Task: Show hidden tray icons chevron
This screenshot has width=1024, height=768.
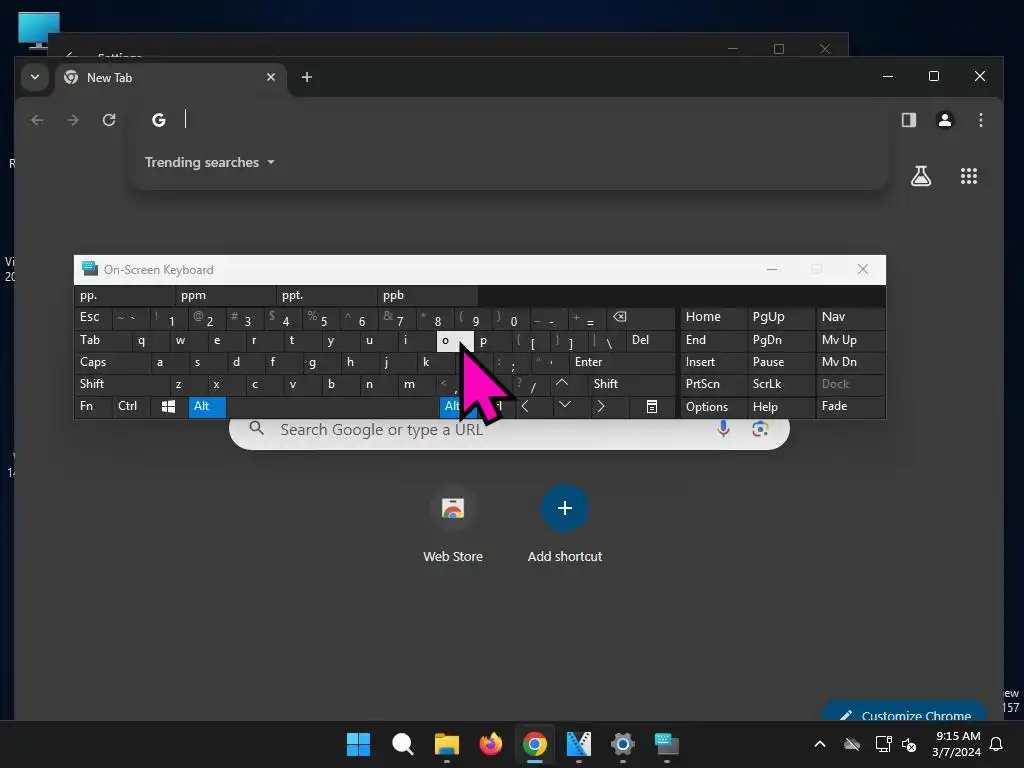Action: [820, 744]
